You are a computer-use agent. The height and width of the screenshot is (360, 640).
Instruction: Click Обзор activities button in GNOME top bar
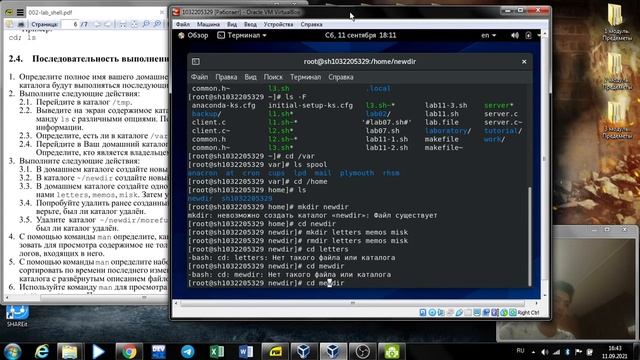pyautogui.click(x=193, y=36)
